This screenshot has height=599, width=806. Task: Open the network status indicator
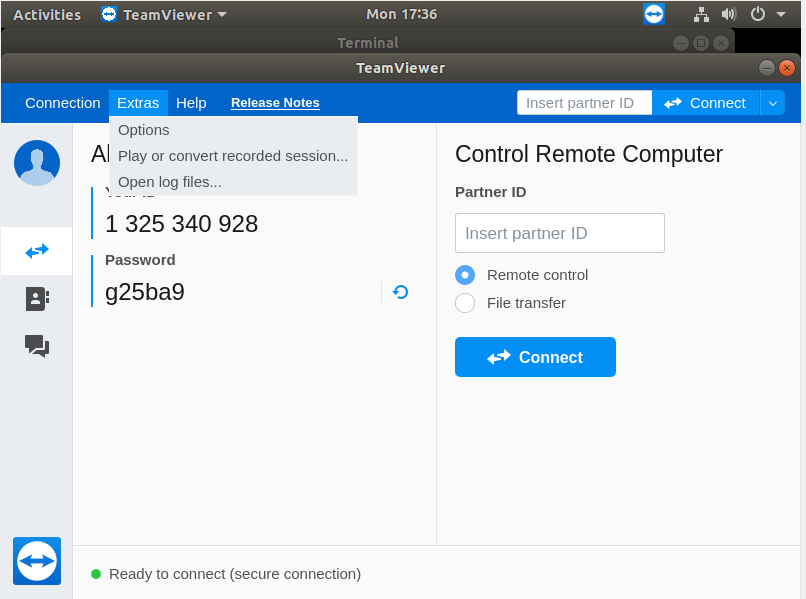pos(701,14)
